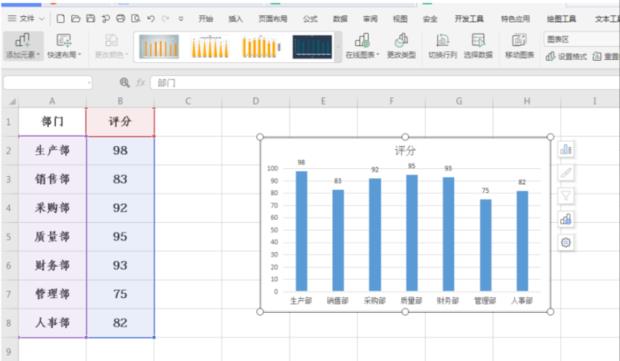Image resolution: width=620 pixels, height=361 pixels.
Task: Expand the Quick Layout dropdown
Action: tap(64, 46)
